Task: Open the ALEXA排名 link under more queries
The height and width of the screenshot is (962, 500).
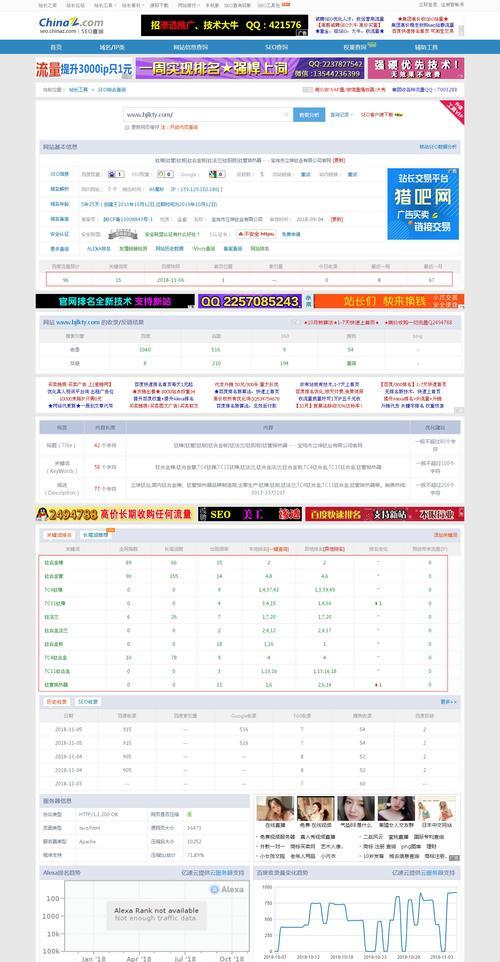Action: coord(98,249)
